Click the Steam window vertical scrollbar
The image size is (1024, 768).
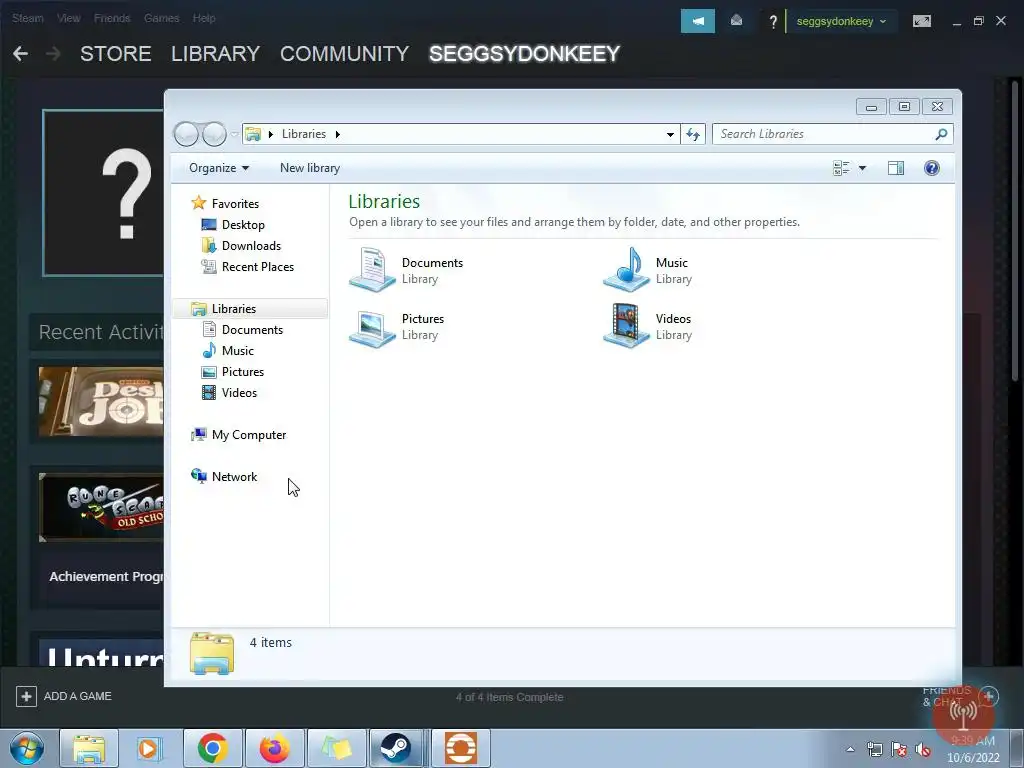click(1016, 229)
